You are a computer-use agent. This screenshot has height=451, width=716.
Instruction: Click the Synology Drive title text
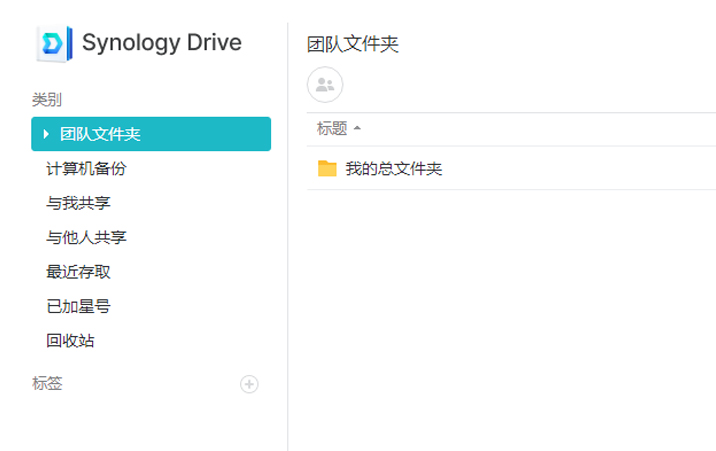click(x=161, y=43)
